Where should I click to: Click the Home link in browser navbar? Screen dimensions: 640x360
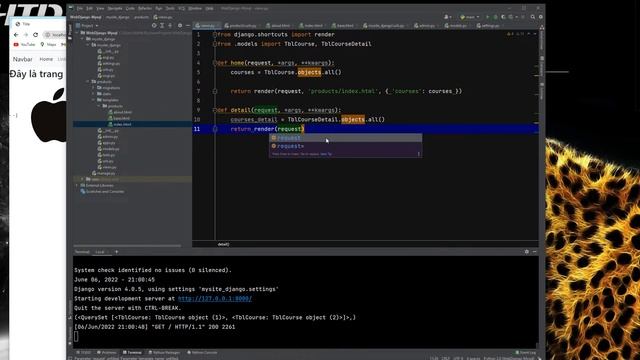point(46,59)
